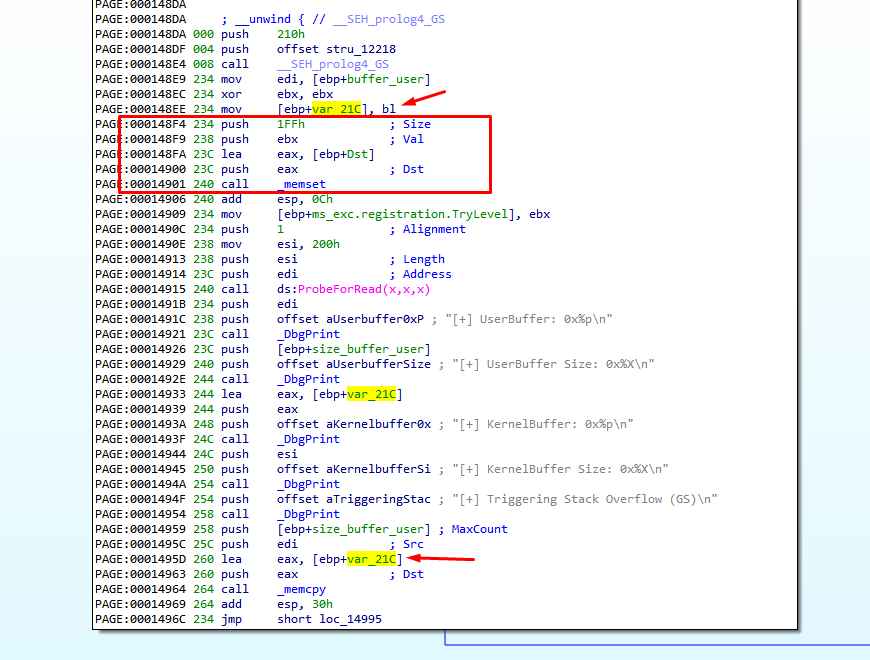Click the _memcpy function call
This screenshot has width=870, height=660.
[301, 589]
